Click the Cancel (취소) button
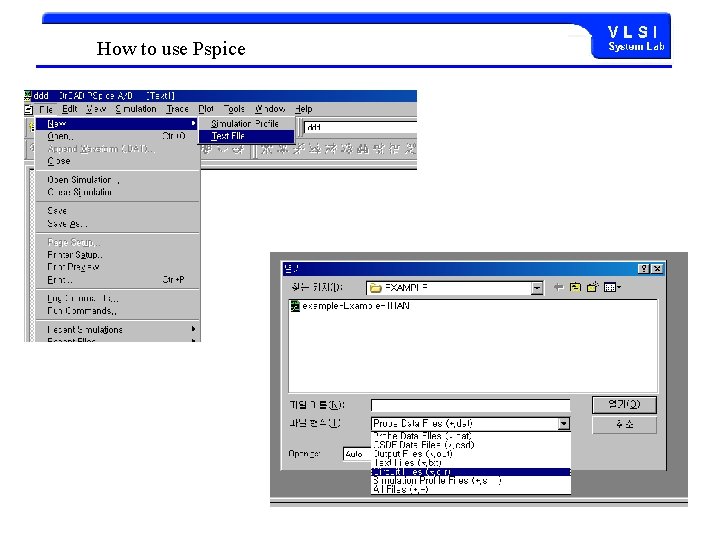The width and height of the screenshot is (720, 540). [624, 424]
